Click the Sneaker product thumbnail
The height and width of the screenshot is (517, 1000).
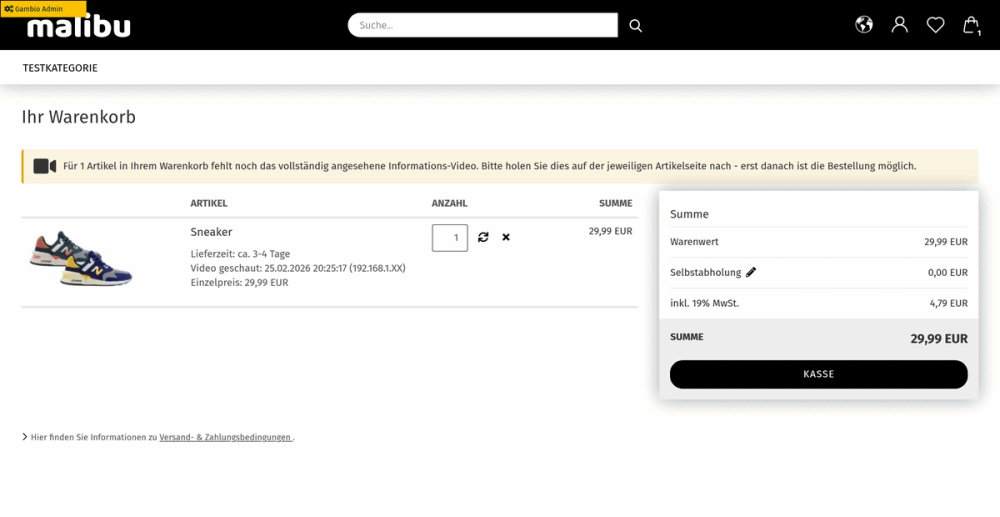[80, 259]
